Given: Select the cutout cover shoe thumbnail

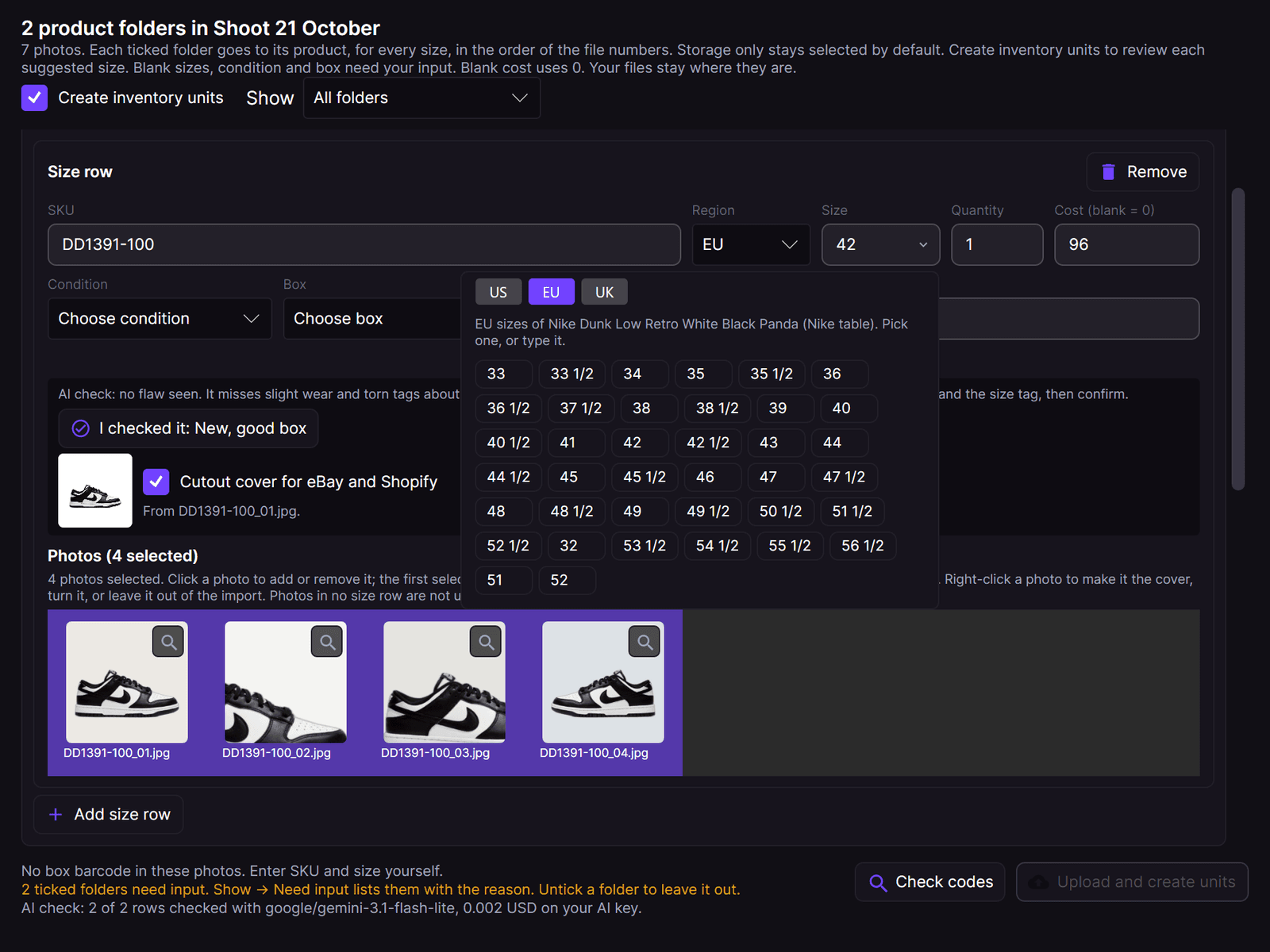Looking at the screenshot, I should point(95,490).
